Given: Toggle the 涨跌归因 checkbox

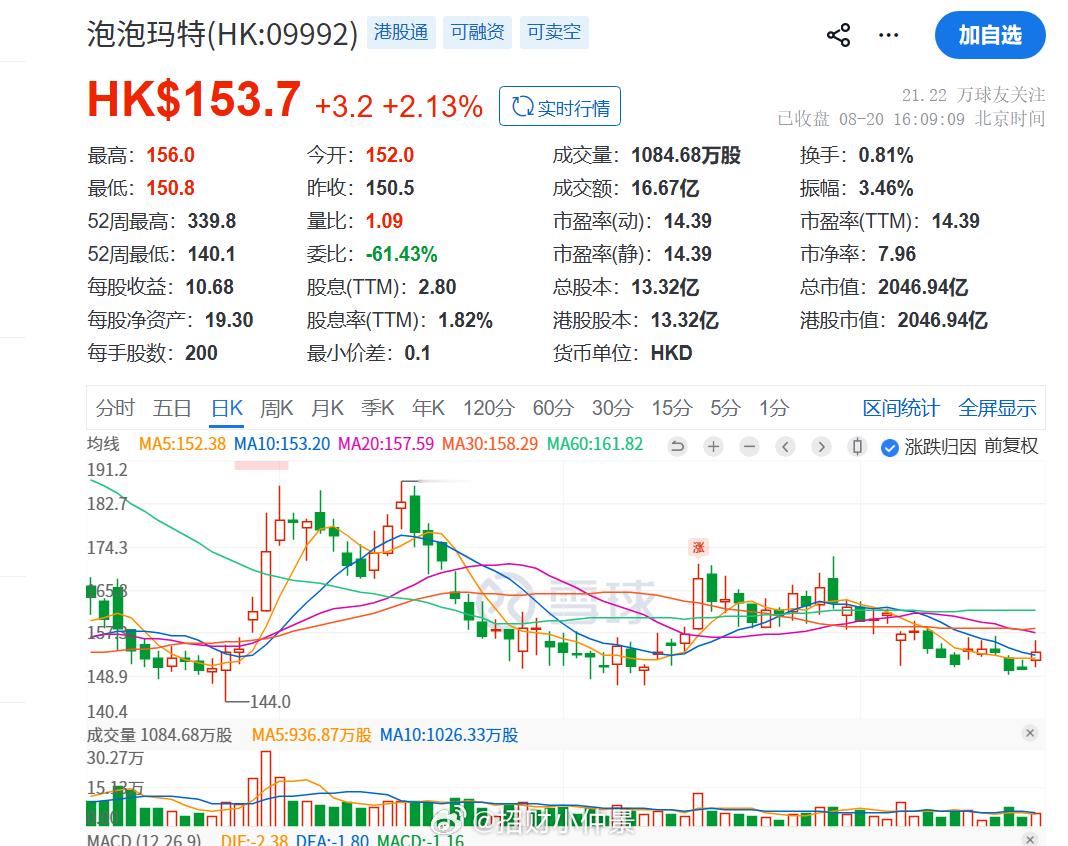Looking at the screenshot, I should click(x=890, y=448).
